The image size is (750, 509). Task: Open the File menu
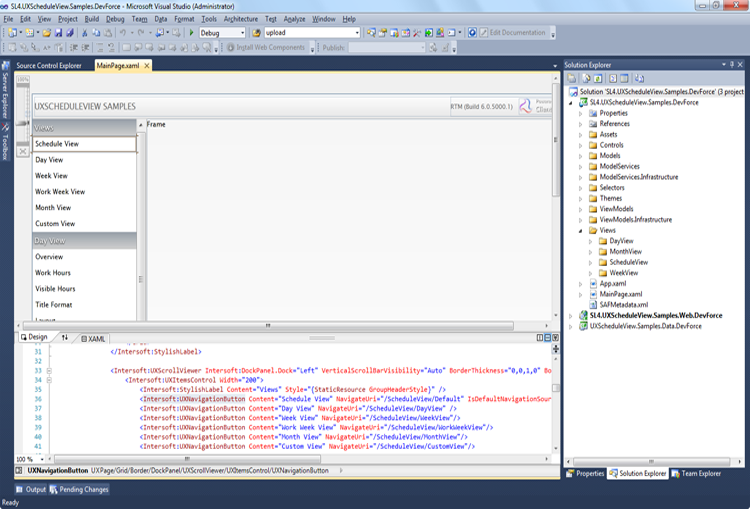click(x=8, y=19)
